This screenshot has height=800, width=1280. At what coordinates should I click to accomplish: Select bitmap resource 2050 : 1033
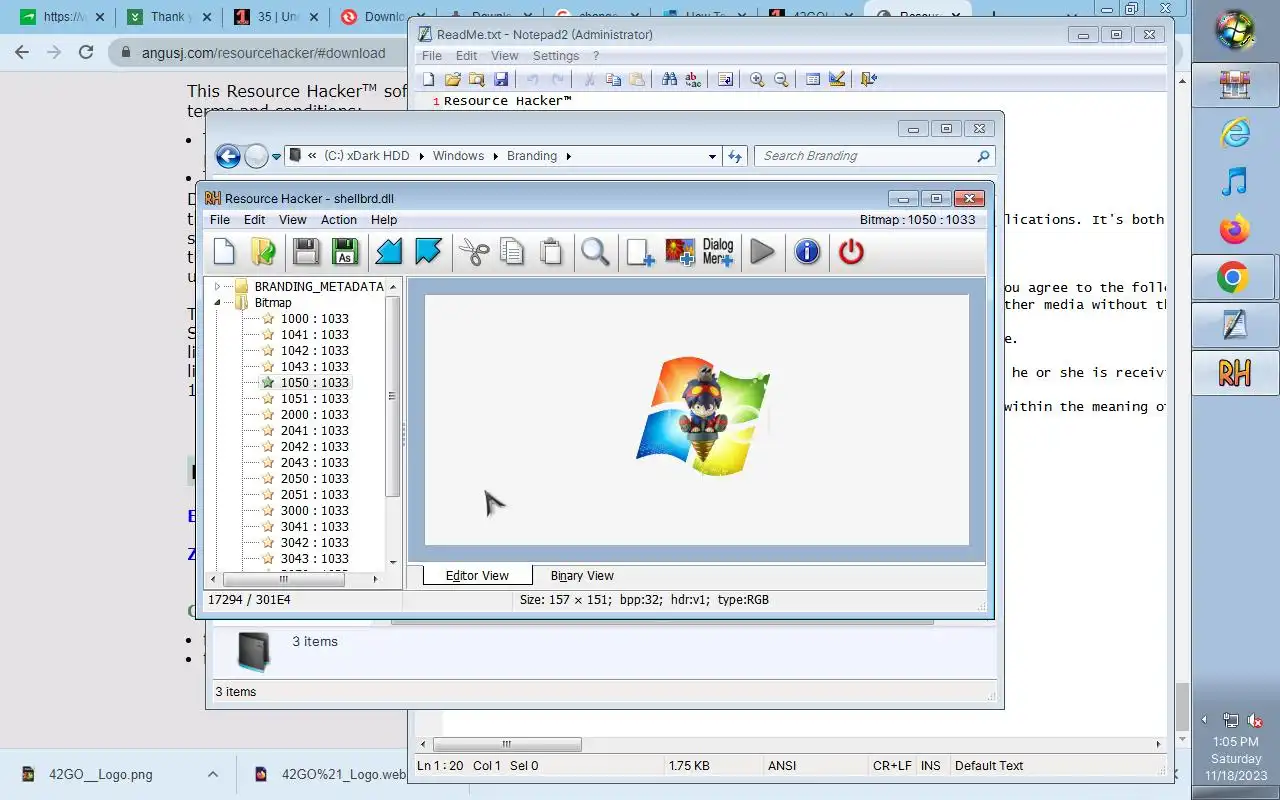(314, 479)
